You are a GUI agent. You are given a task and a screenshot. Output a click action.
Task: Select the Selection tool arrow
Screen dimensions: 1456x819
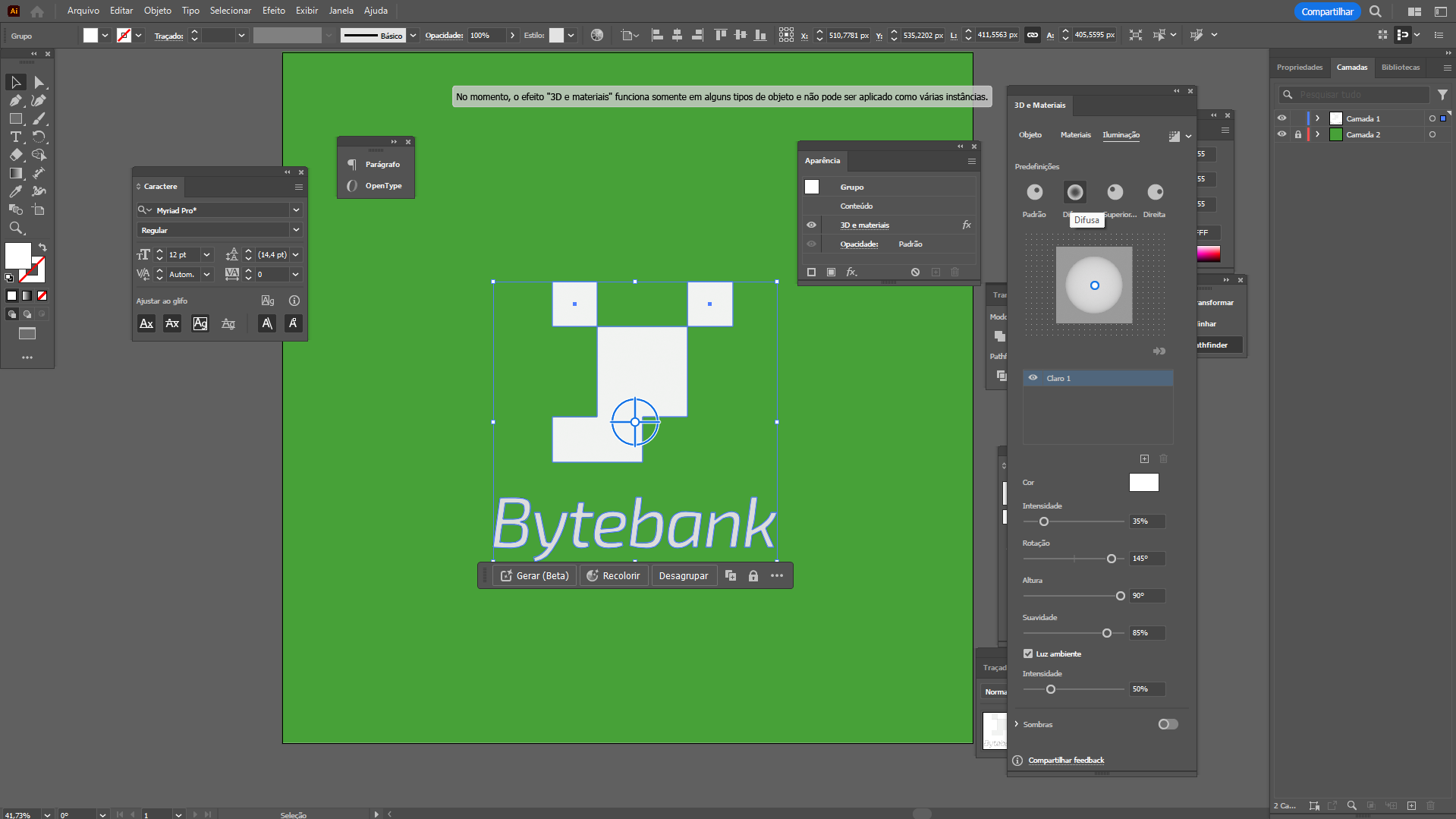[x=16, y=82]
